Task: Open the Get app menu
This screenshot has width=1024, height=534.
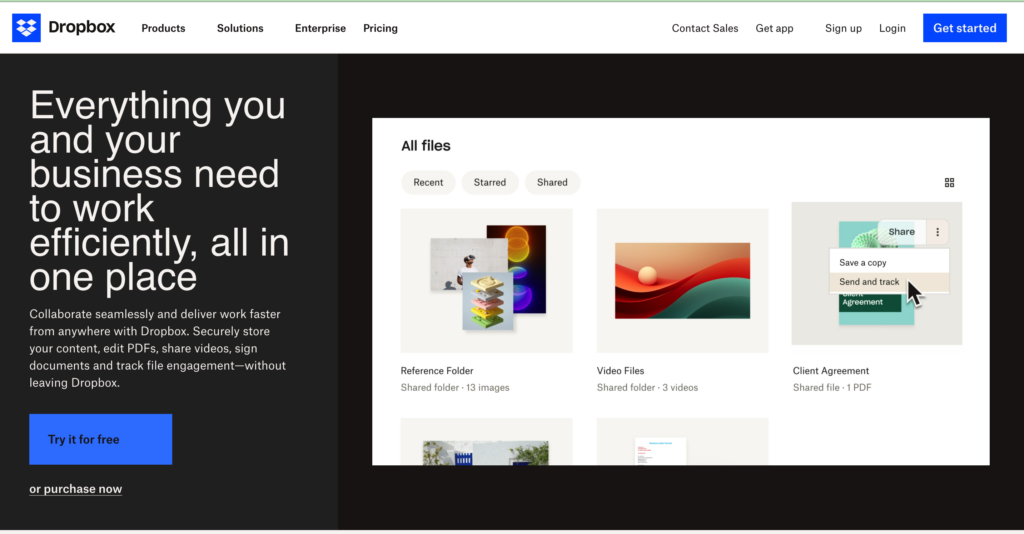Action: pos(775,28)
